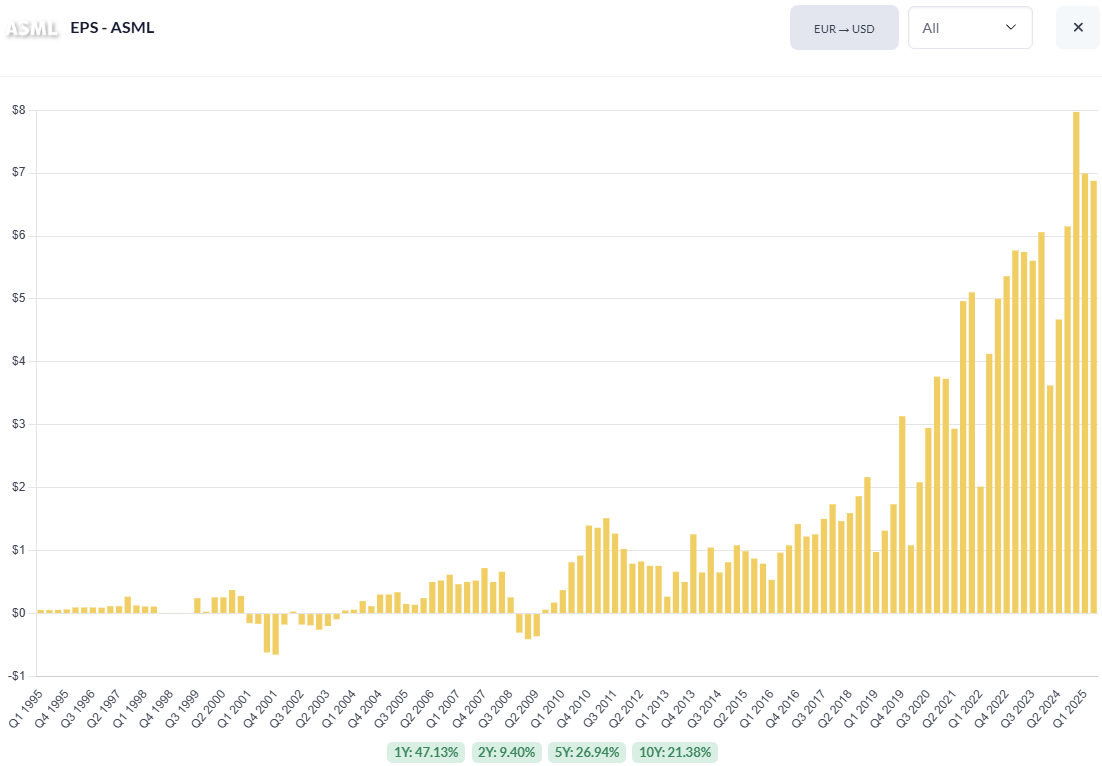Screen dimensions: 1102x766
Task: Click the Q3 2011 x-axis label
Action: click(x=599, y=708)
